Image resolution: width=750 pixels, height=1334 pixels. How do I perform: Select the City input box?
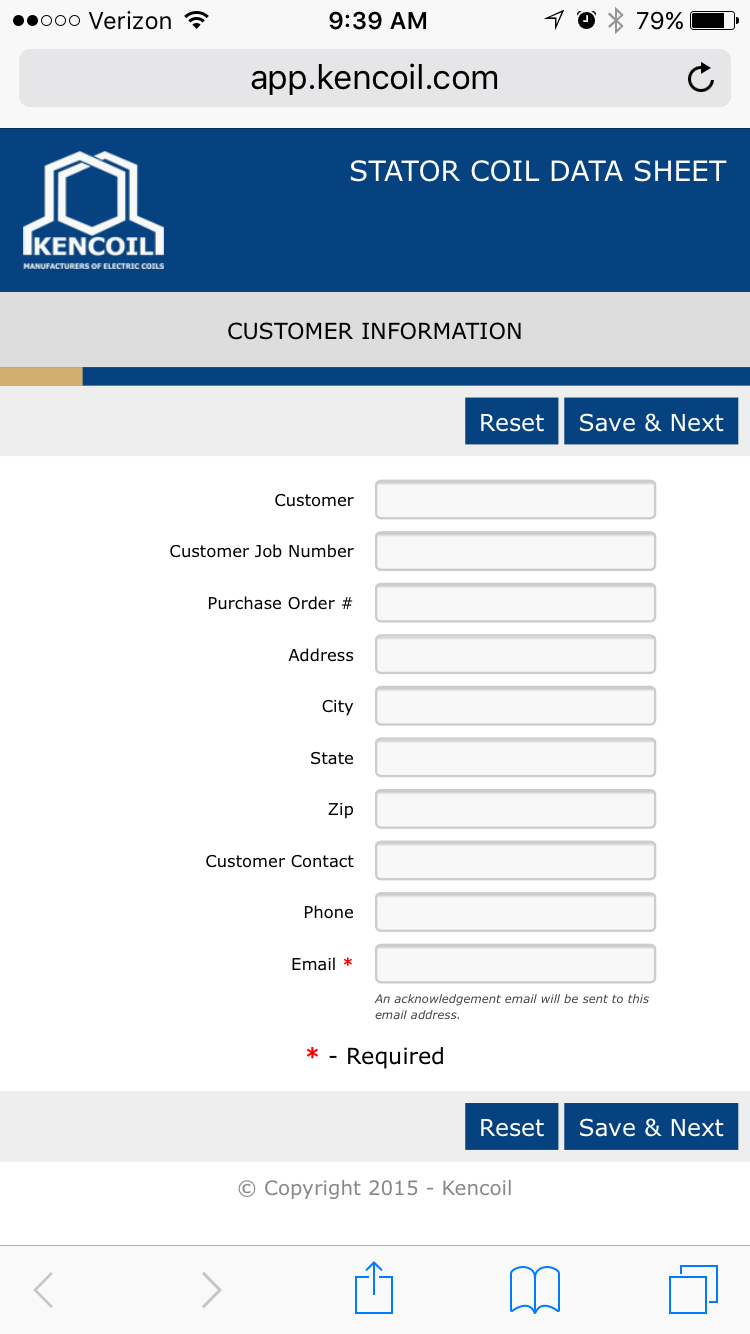point(515,706)
